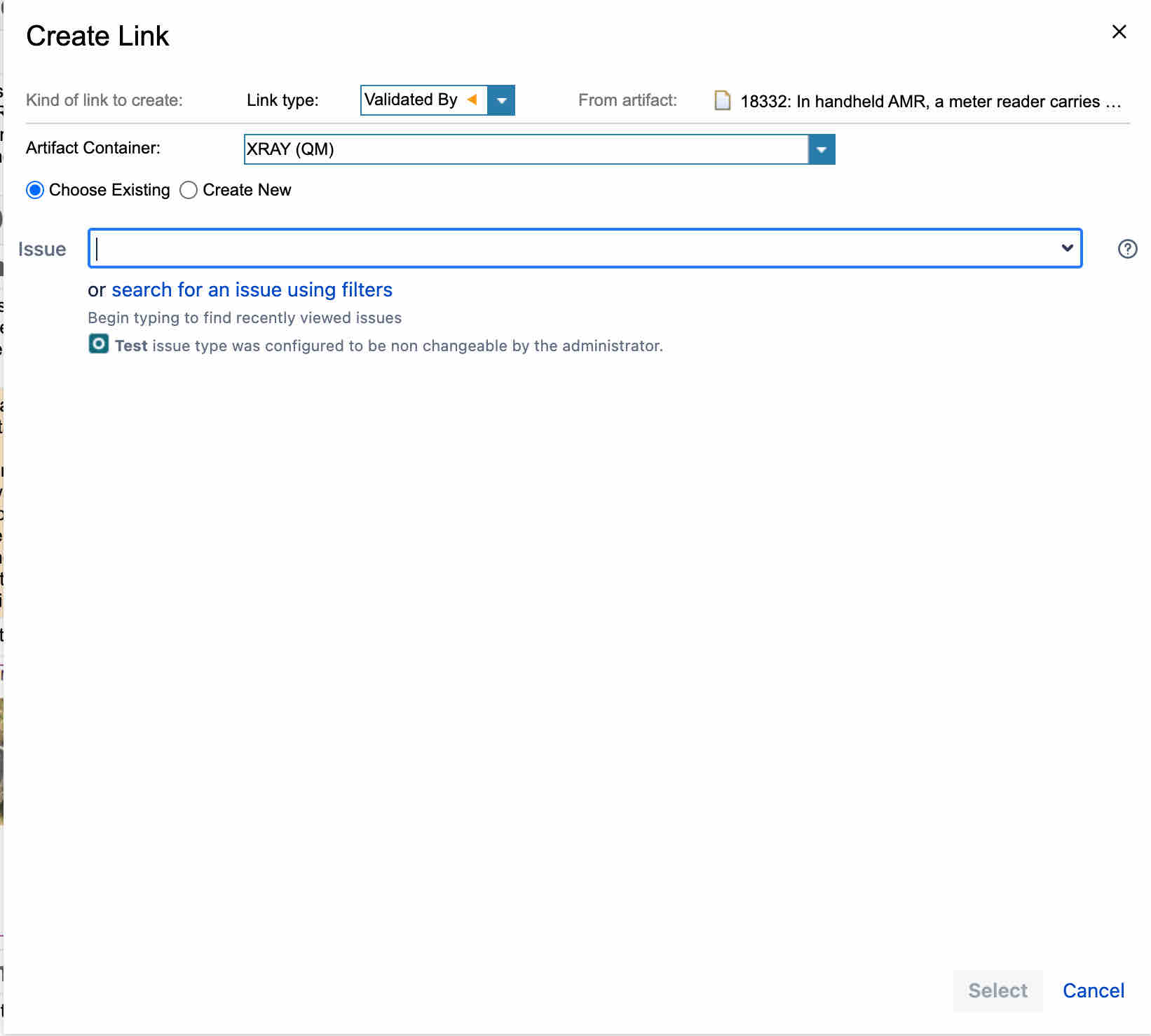Select the Create New radio button
This screenshot has width=1151, height=1036.
[189, 190]
